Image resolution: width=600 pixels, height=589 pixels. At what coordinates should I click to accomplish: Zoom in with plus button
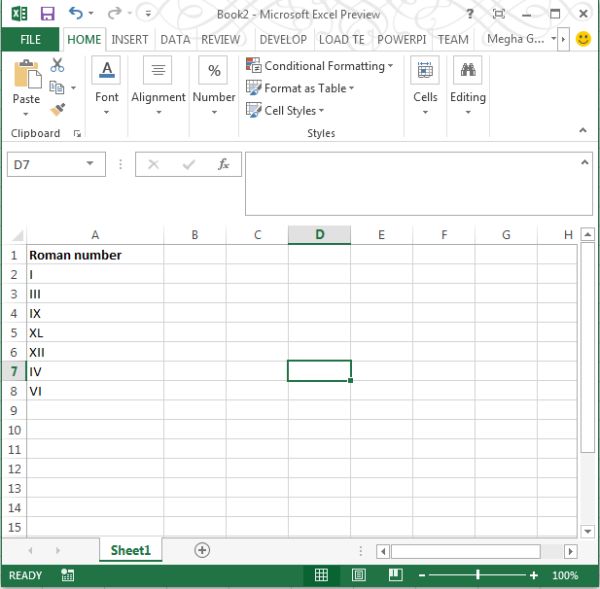coord(534,575)
